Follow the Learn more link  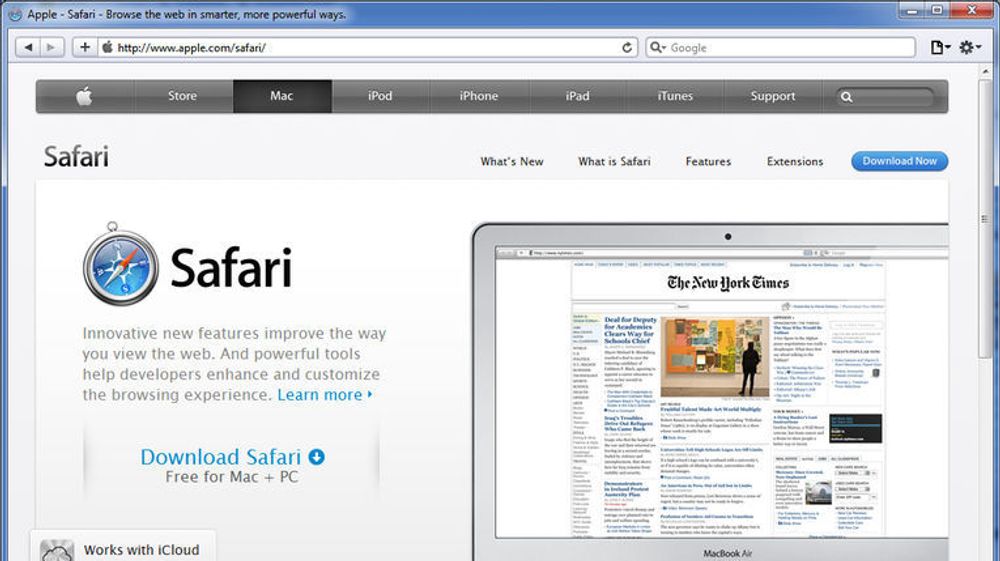tap(325, 395)
